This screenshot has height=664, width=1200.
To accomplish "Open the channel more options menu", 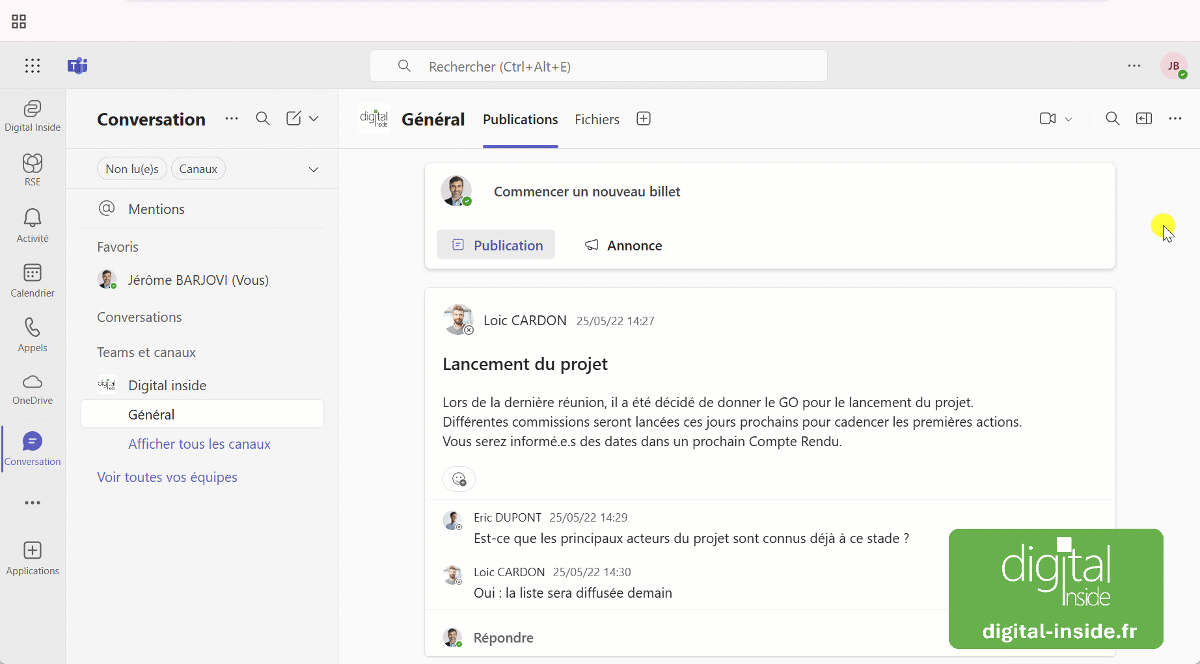I will point(1174,118).
